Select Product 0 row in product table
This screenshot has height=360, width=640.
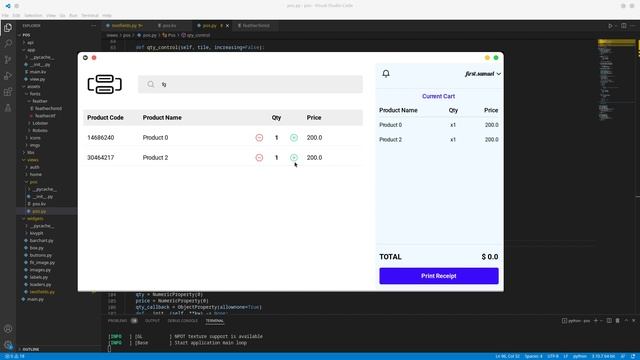coord(223,138)
